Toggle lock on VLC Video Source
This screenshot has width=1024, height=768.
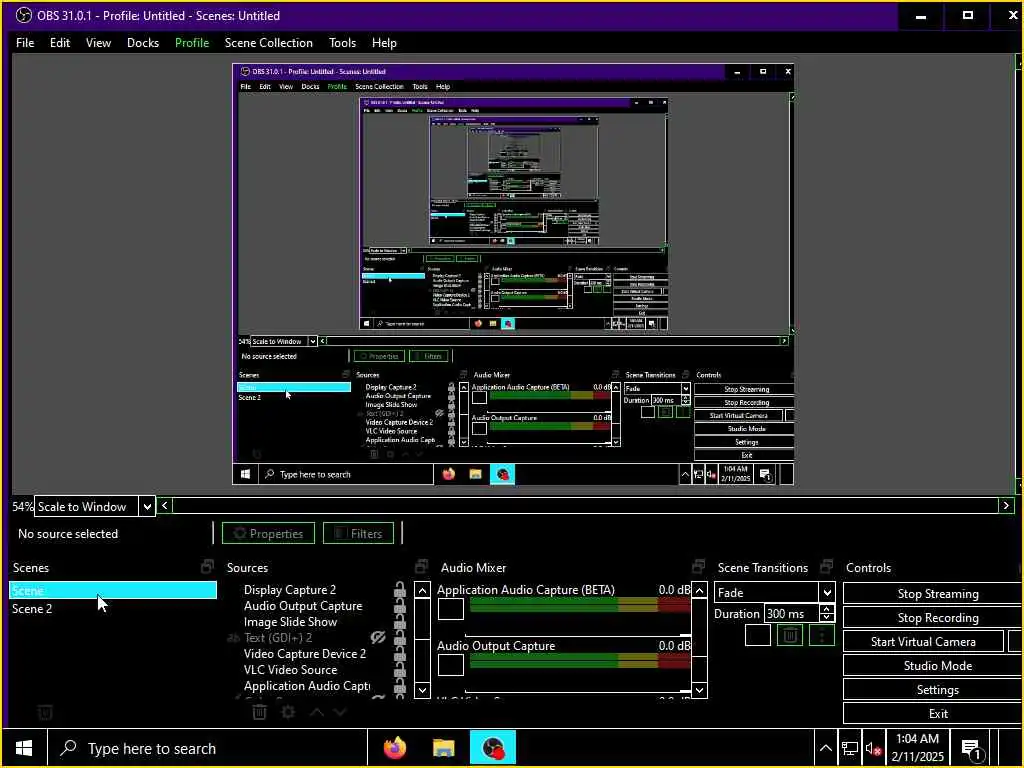click(400, 670)
